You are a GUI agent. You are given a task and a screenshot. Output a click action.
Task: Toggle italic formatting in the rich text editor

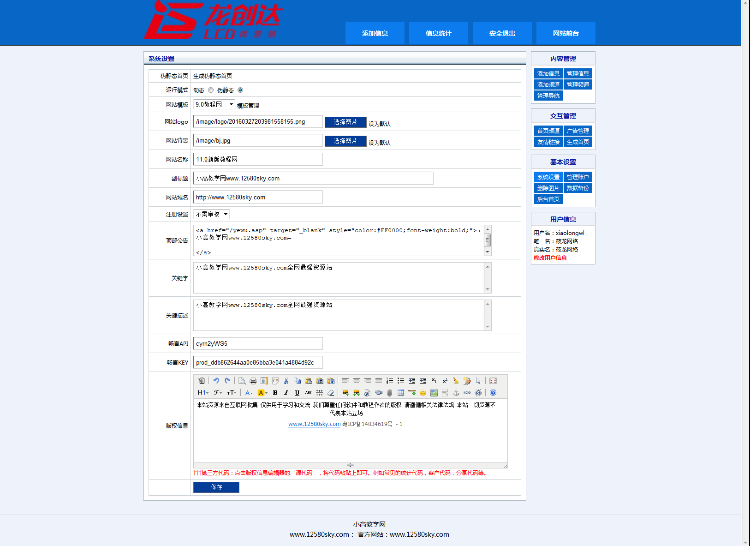(x=284, y=393)
